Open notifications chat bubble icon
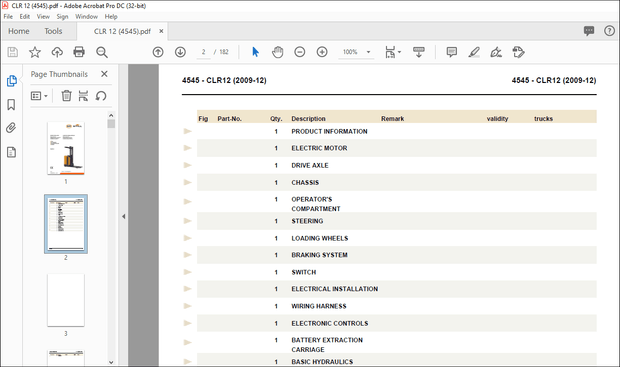This screenshot has height=367, width=620. pyautogui.click(x=589, y=31)
